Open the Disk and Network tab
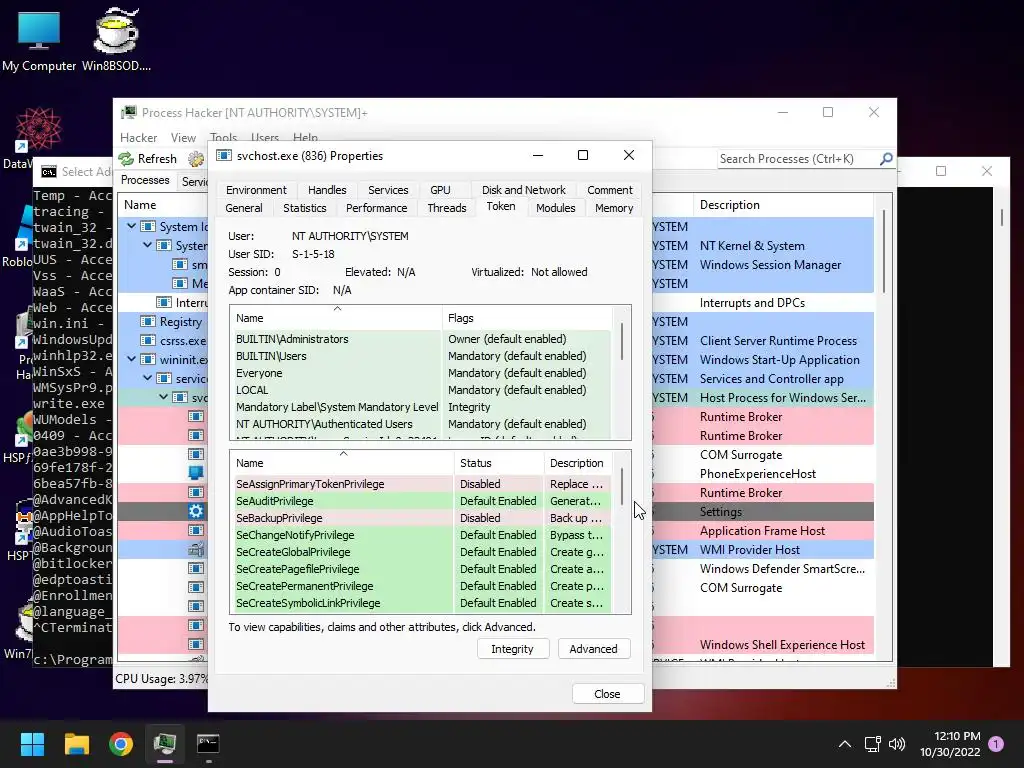1024x768 pixels. tap(524, 190)
